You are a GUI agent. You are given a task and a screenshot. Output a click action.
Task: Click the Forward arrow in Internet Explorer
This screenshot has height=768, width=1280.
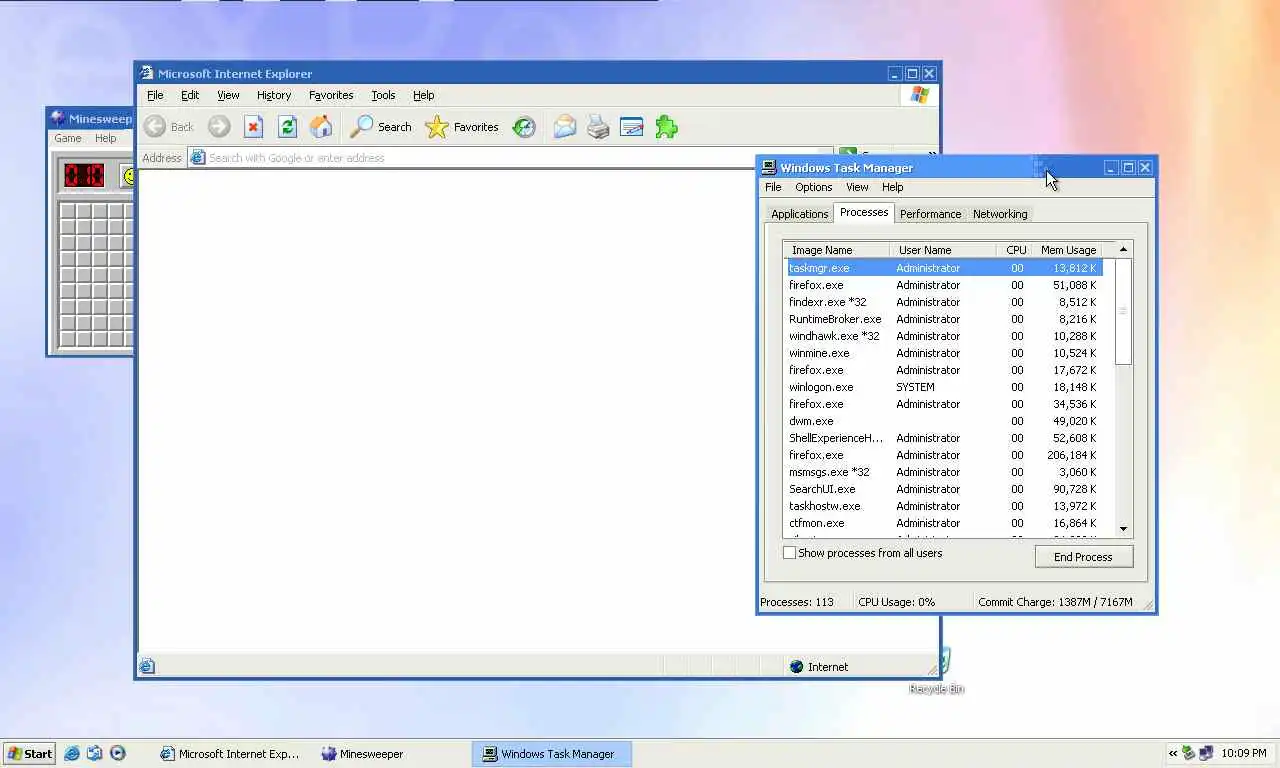[219, 127]
